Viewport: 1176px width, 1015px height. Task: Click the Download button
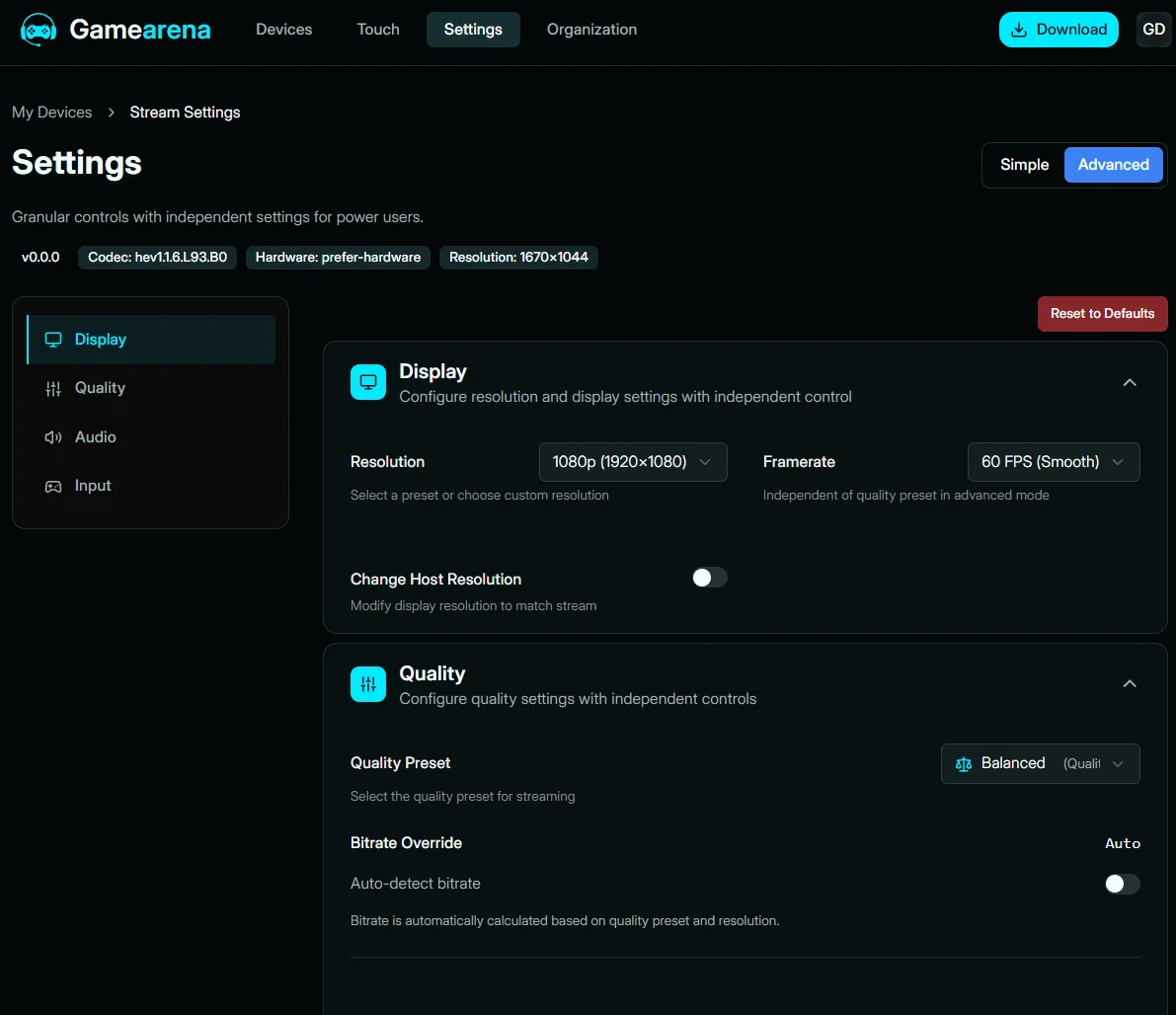pos(1058,30)
